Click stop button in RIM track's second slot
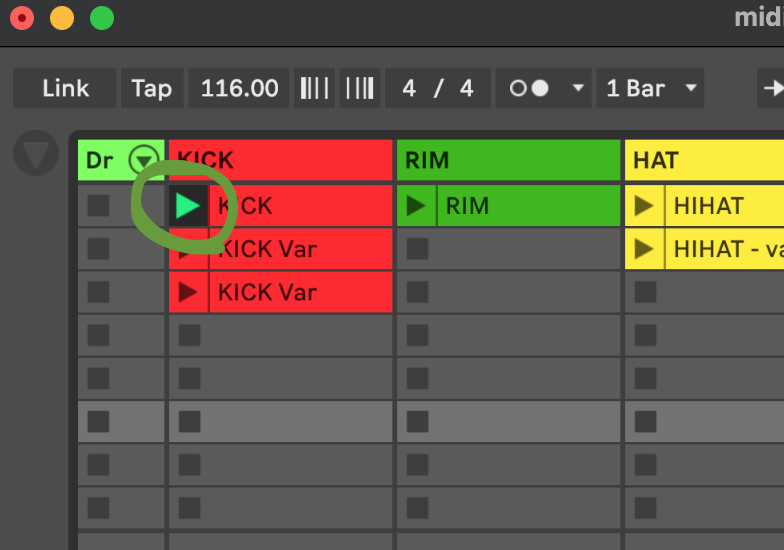Viewport: 784px width, 550px height. [417, 249]
